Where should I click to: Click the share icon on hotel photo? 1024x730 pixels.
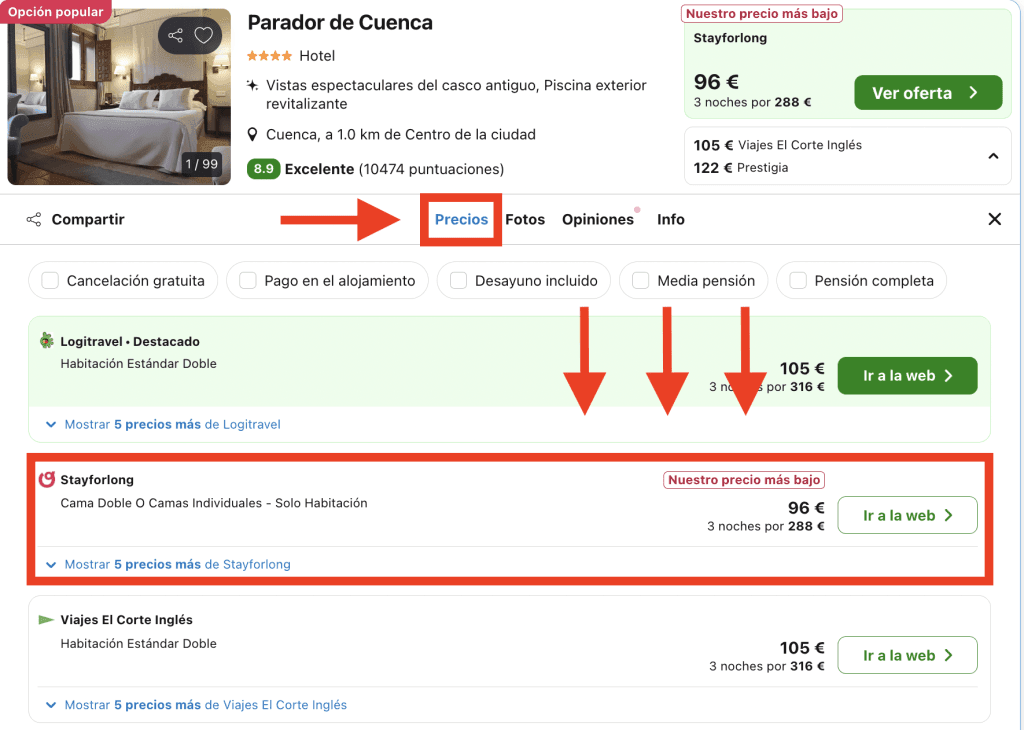(x=176, y=36)
